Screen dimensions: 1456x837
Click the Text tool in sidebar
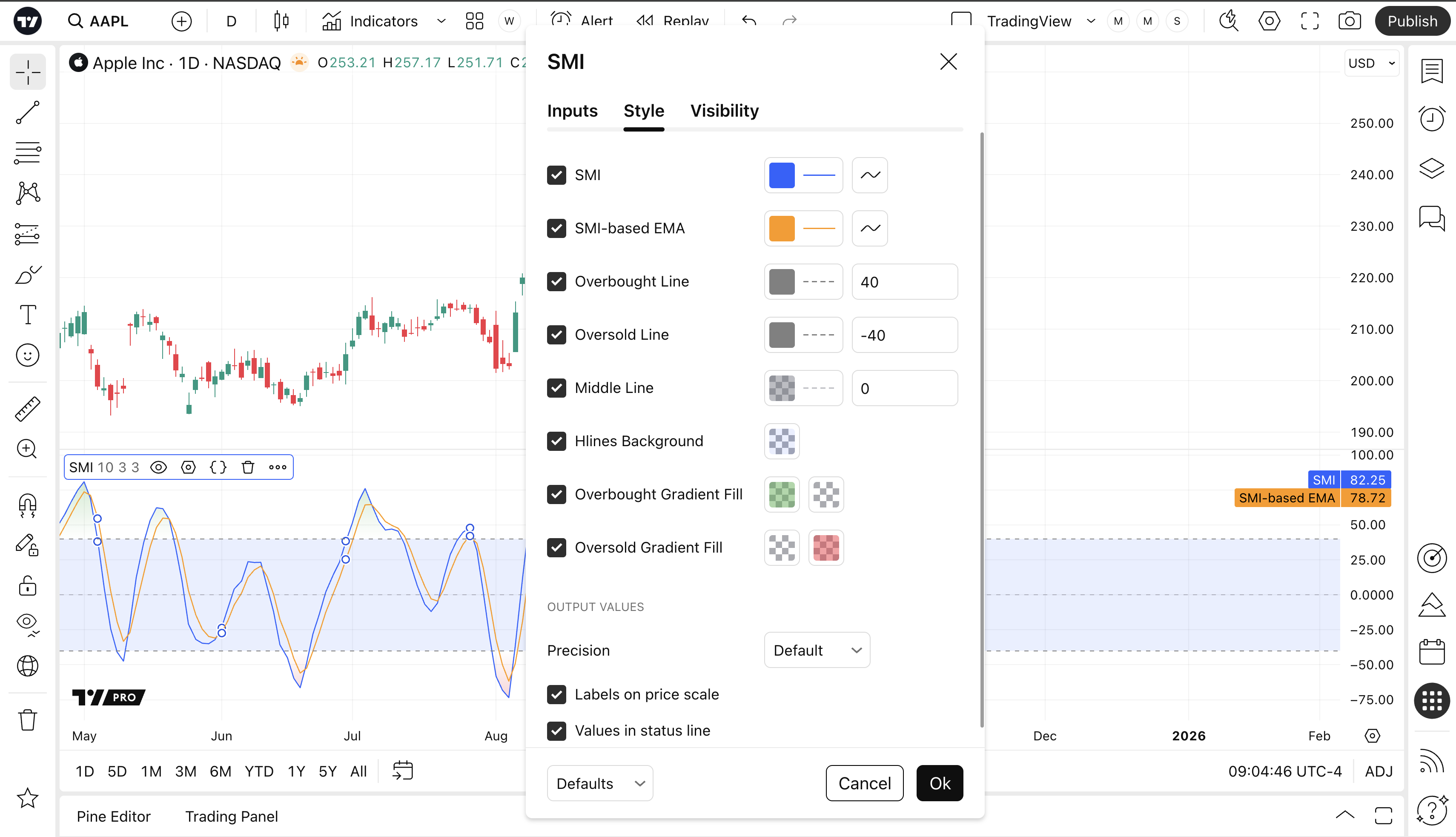click(27, 315)
